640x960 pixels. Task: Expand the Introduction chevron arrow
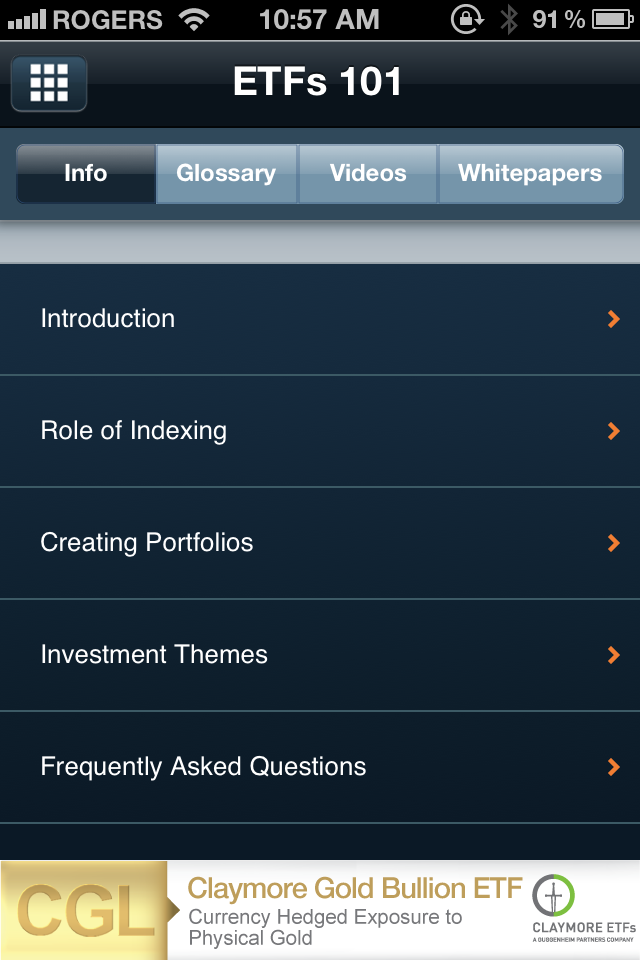click(x=613, y=319)
